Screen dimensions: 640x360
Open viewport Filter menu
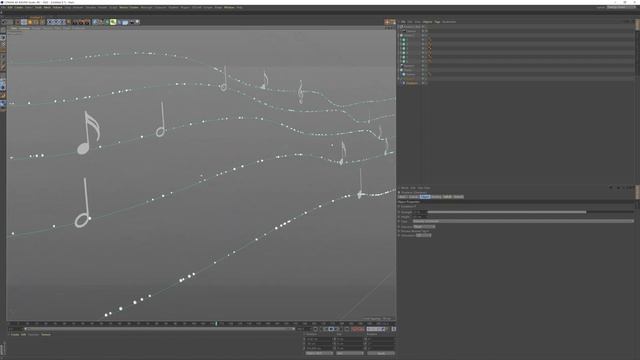57,28
